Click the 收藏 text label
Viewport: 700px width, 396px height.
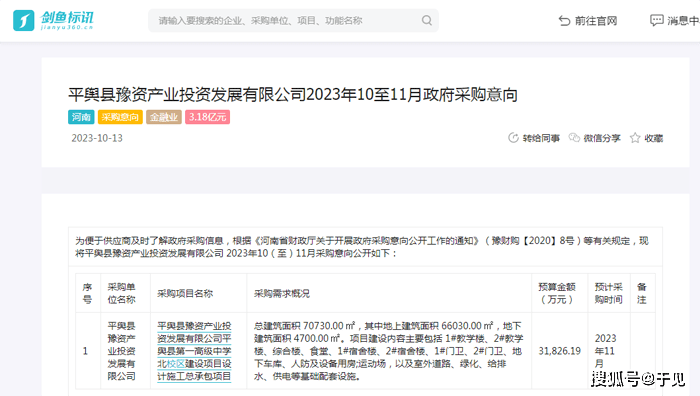[x=654, y=138]
